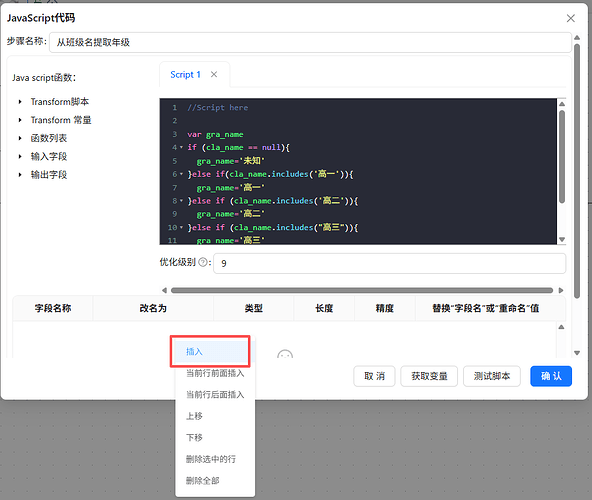The height and width of the screenshot is (500, 592).
Task: Click the code editor scroll-up arrow
Action: pos(562,104)
